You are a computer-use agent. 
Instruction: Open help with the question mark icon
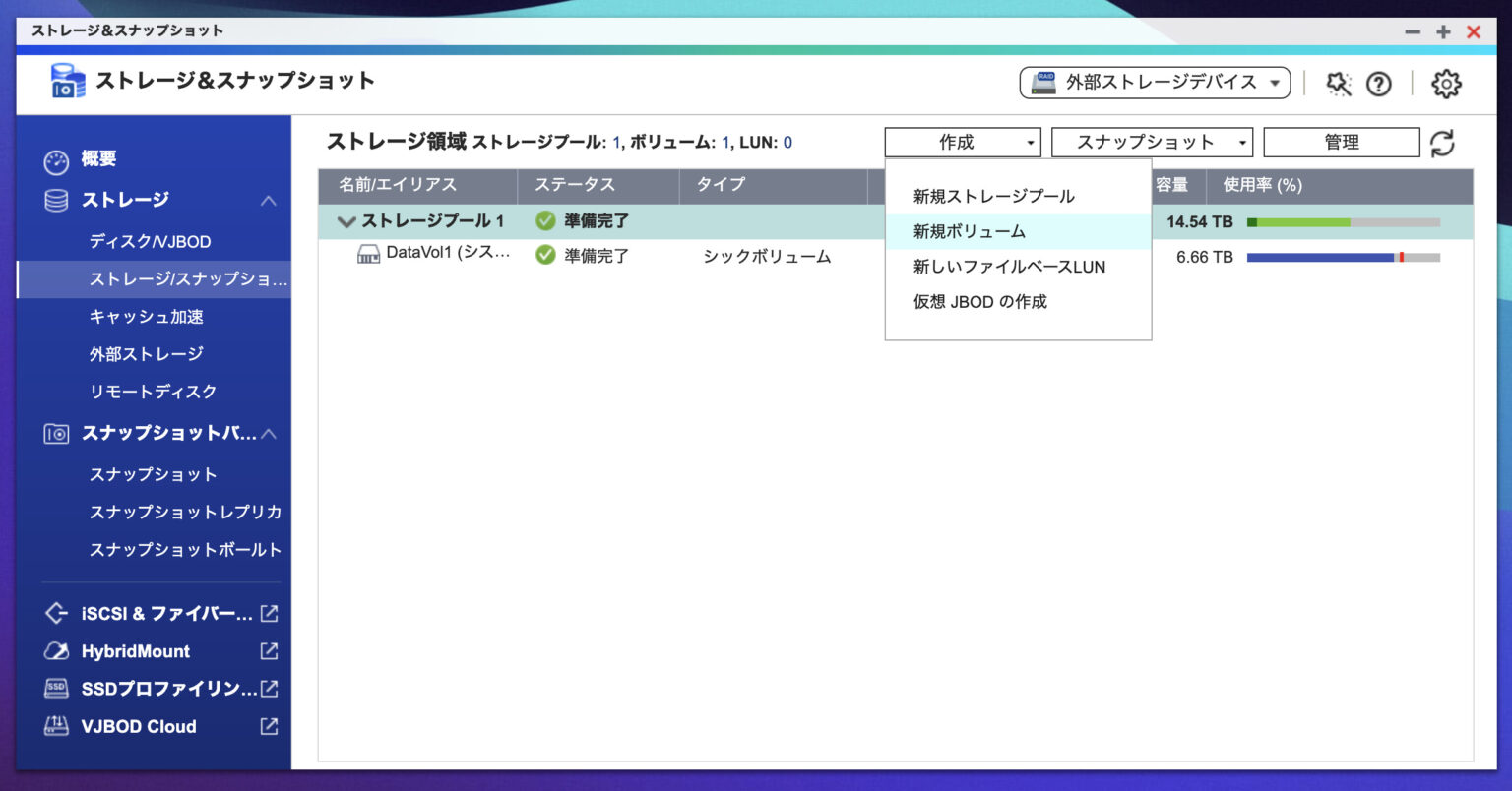point(1378,84)
